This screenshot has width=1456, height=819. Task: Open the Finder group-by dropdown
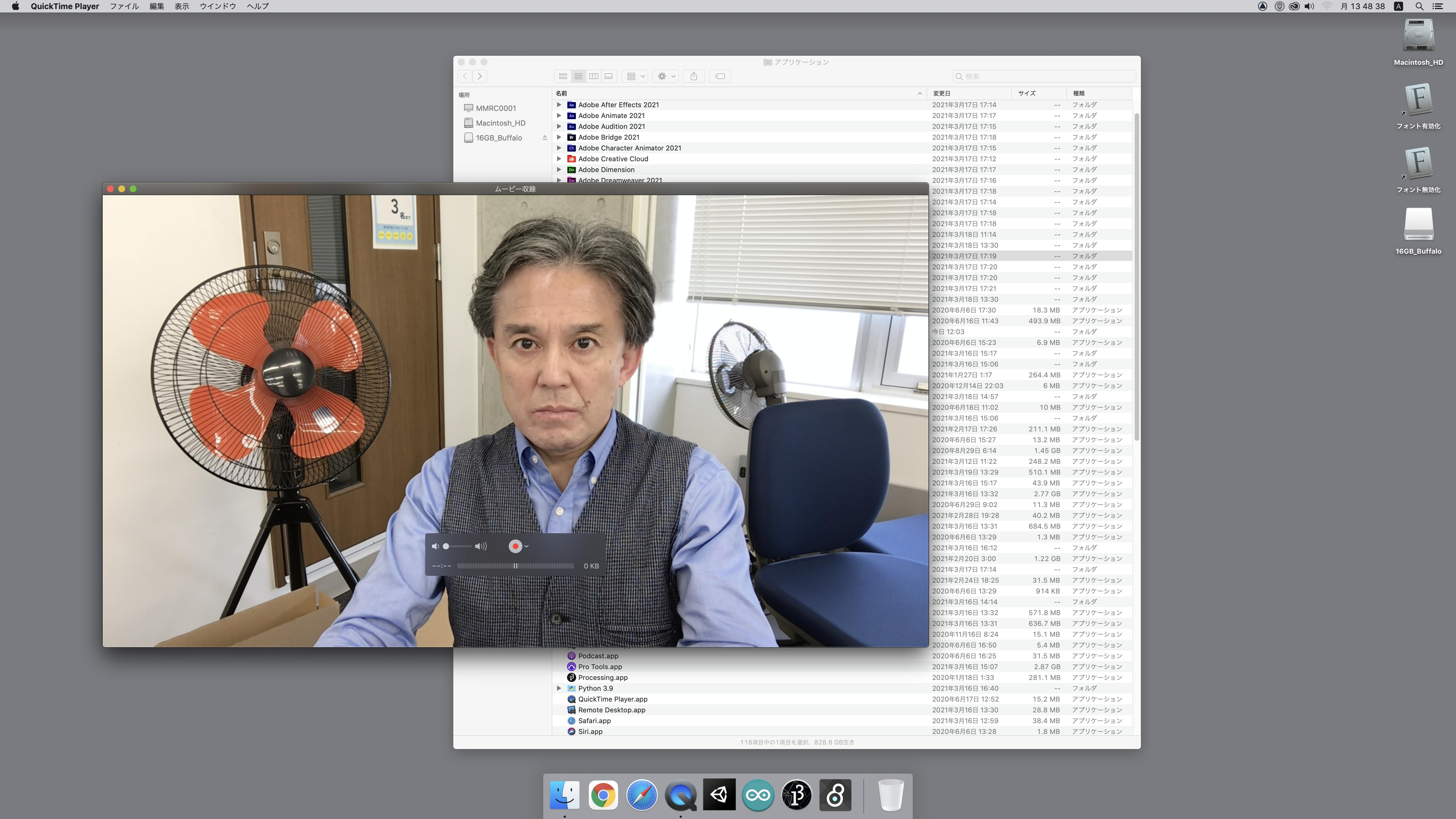[x=635, y=76]
